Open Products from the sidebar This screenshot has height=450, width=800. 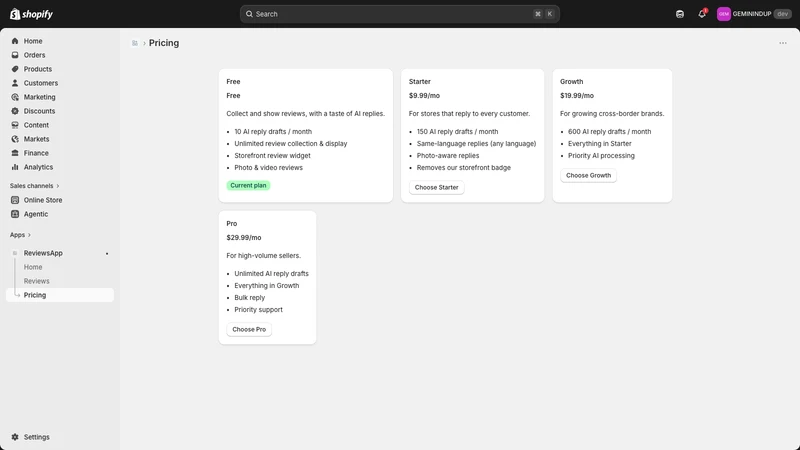(37, 69)
